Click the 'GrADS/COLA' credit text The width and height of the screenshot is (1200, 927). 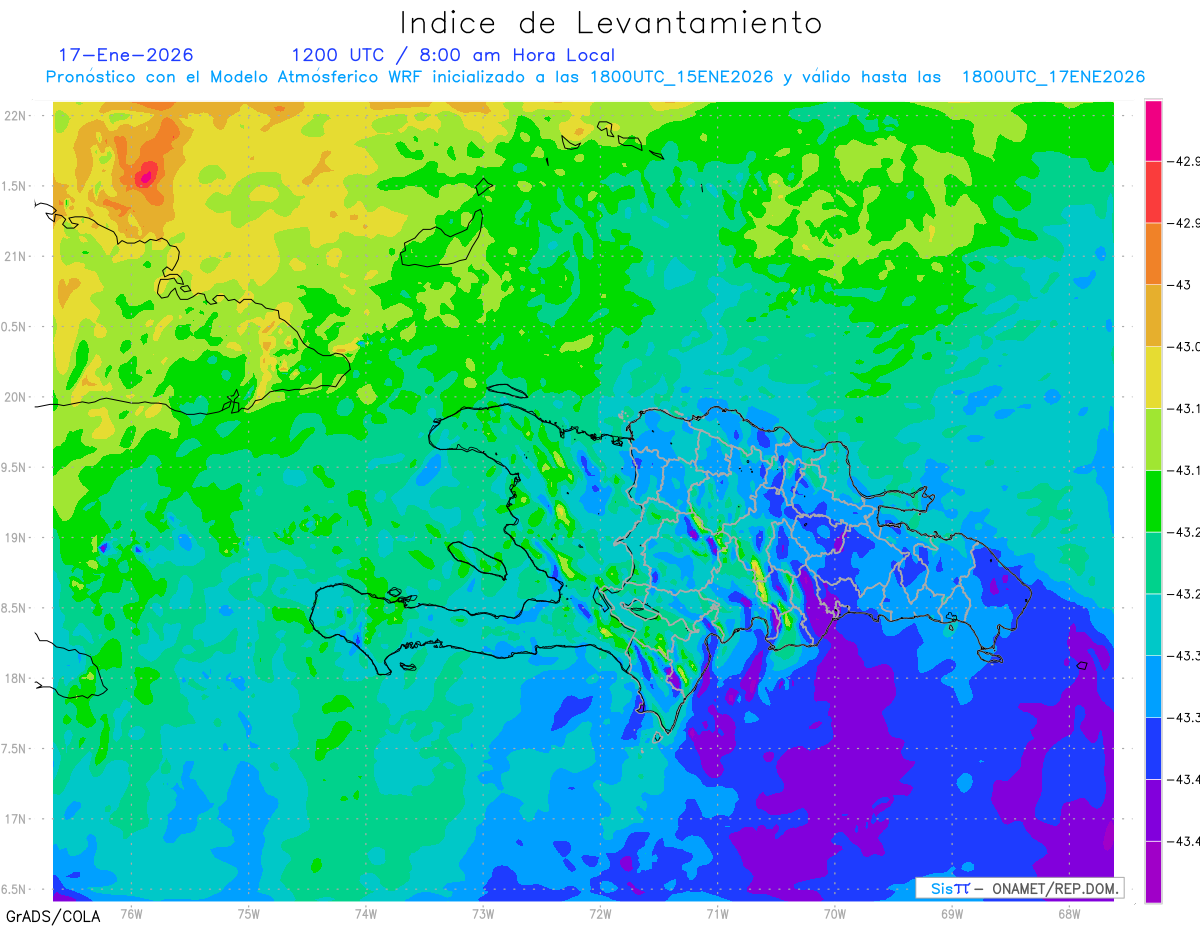pyautogui.click(x=51, y=915)
